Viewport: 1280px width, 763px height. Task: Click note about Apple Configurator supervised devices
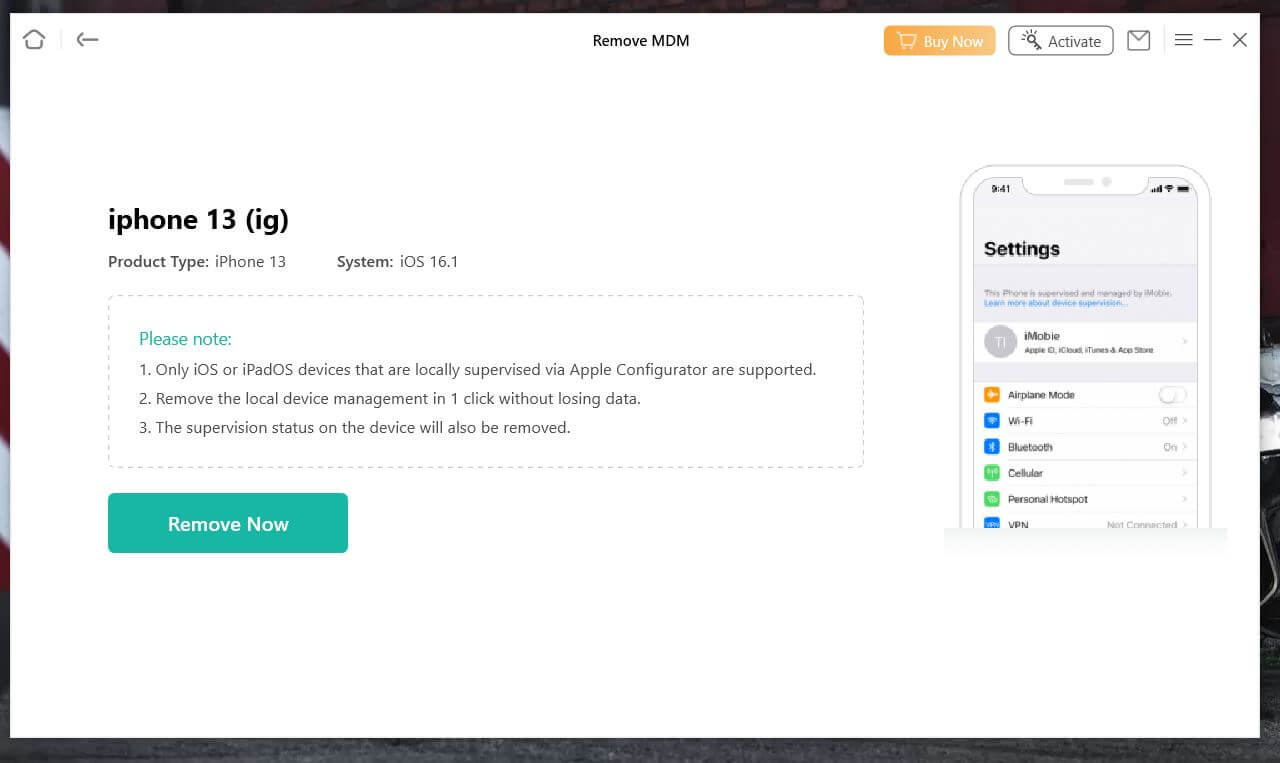[478, 370]
